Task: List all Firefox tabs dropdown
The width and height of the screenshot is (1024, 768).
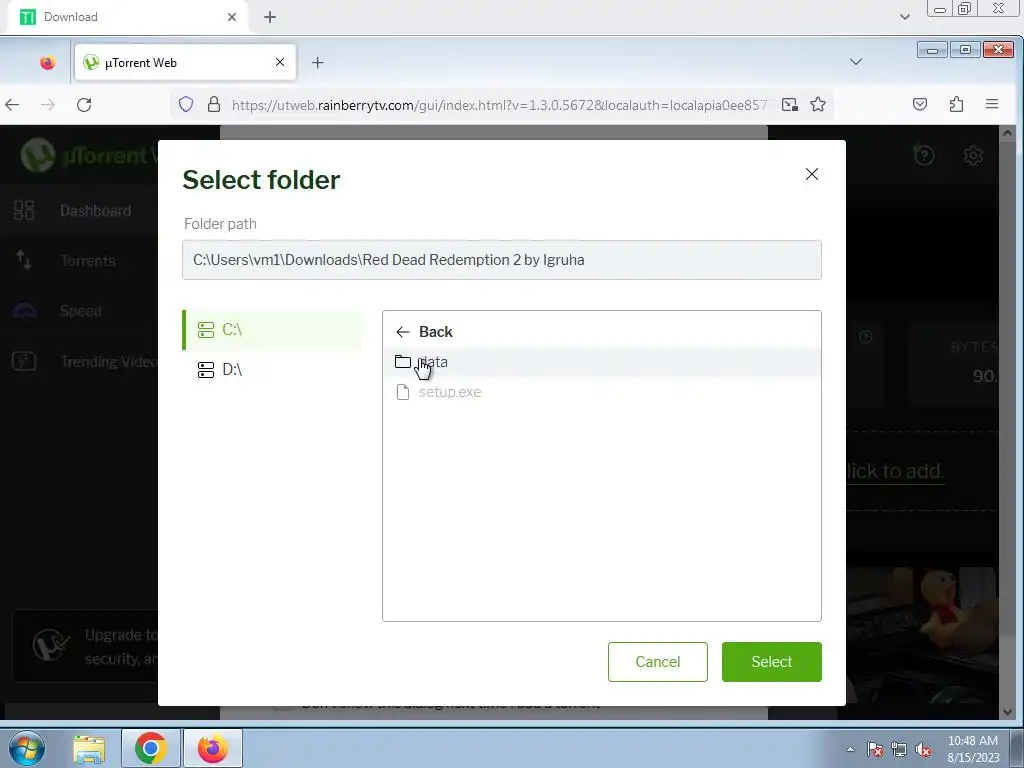Action: (856, 62)
